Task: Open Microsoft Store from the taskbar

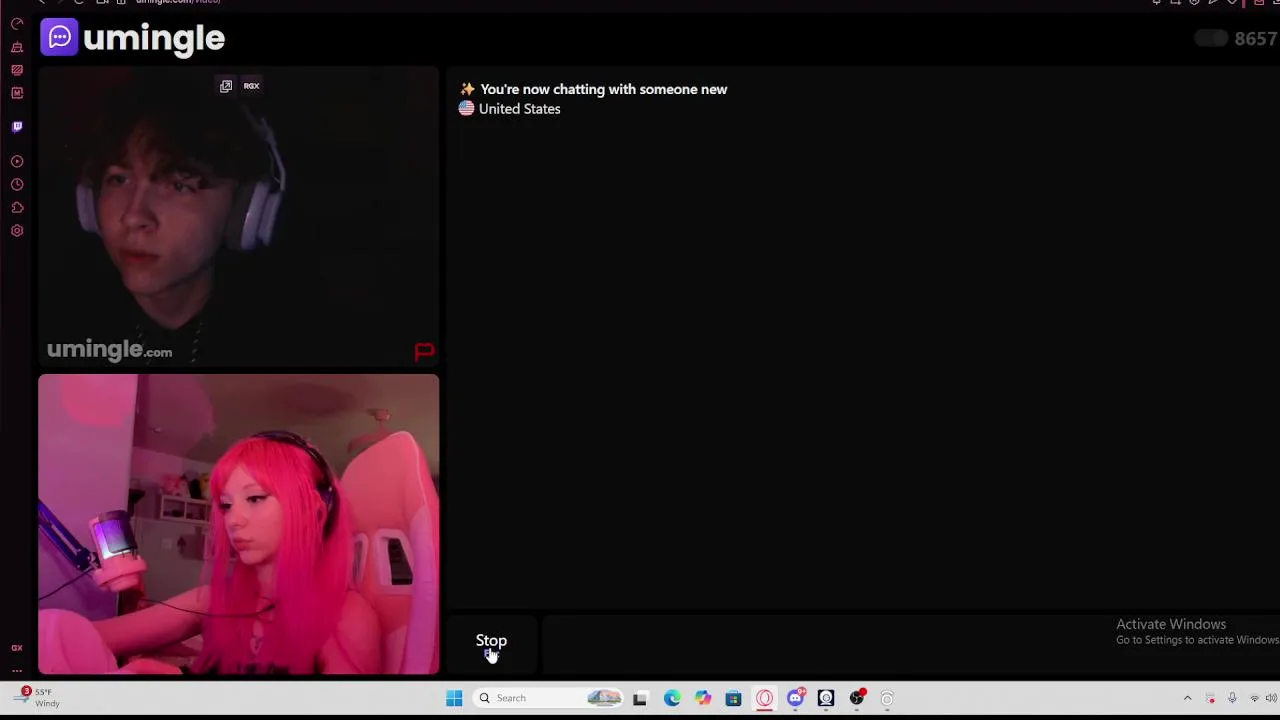Action: click(x=733, y=698)
